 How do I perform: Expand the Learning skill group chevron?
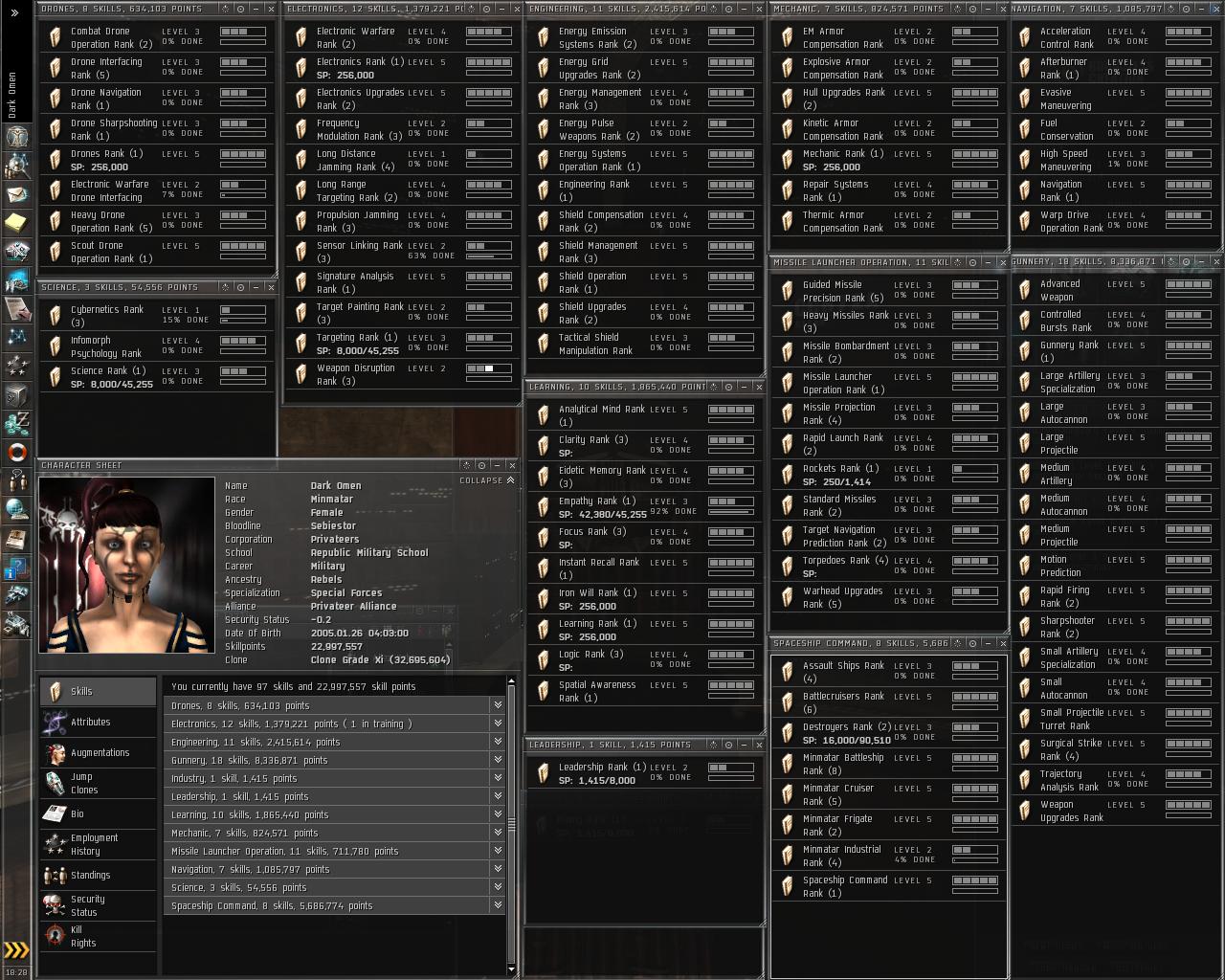[498, 814]
